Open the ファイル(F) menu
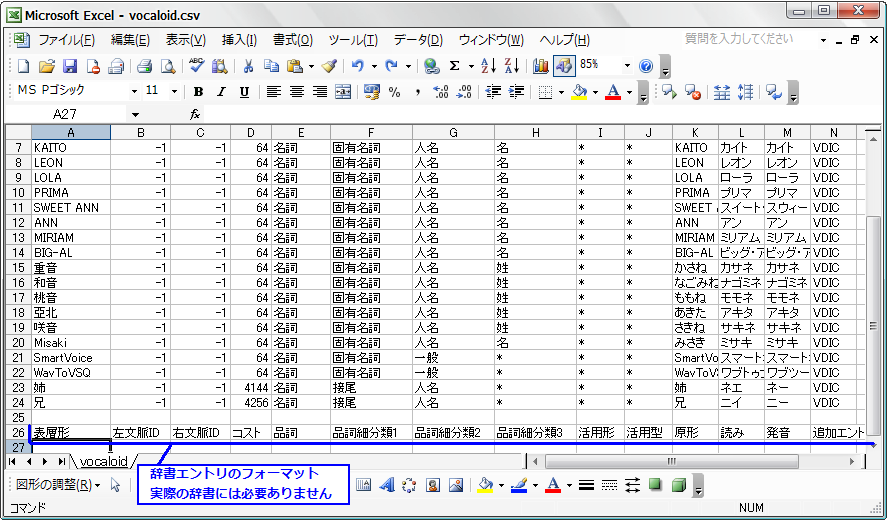Image resolution: width=887 pixels, height=520 pixels. point(66,40)
